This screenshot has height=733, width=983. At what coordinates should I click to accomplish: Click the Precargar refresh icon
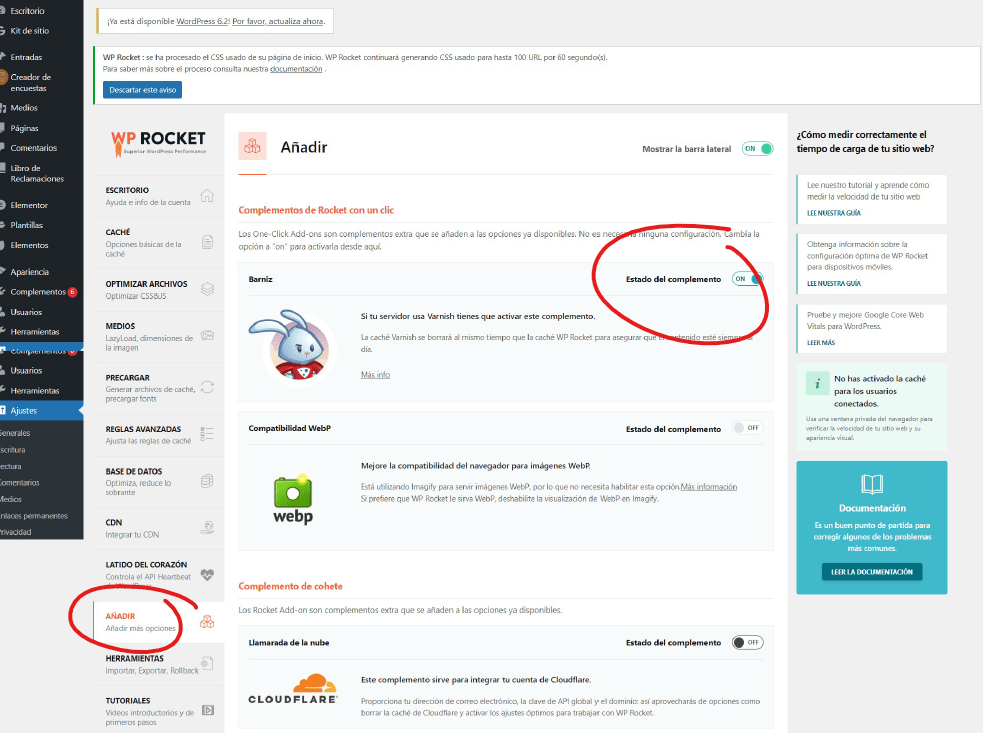(208, 387)
